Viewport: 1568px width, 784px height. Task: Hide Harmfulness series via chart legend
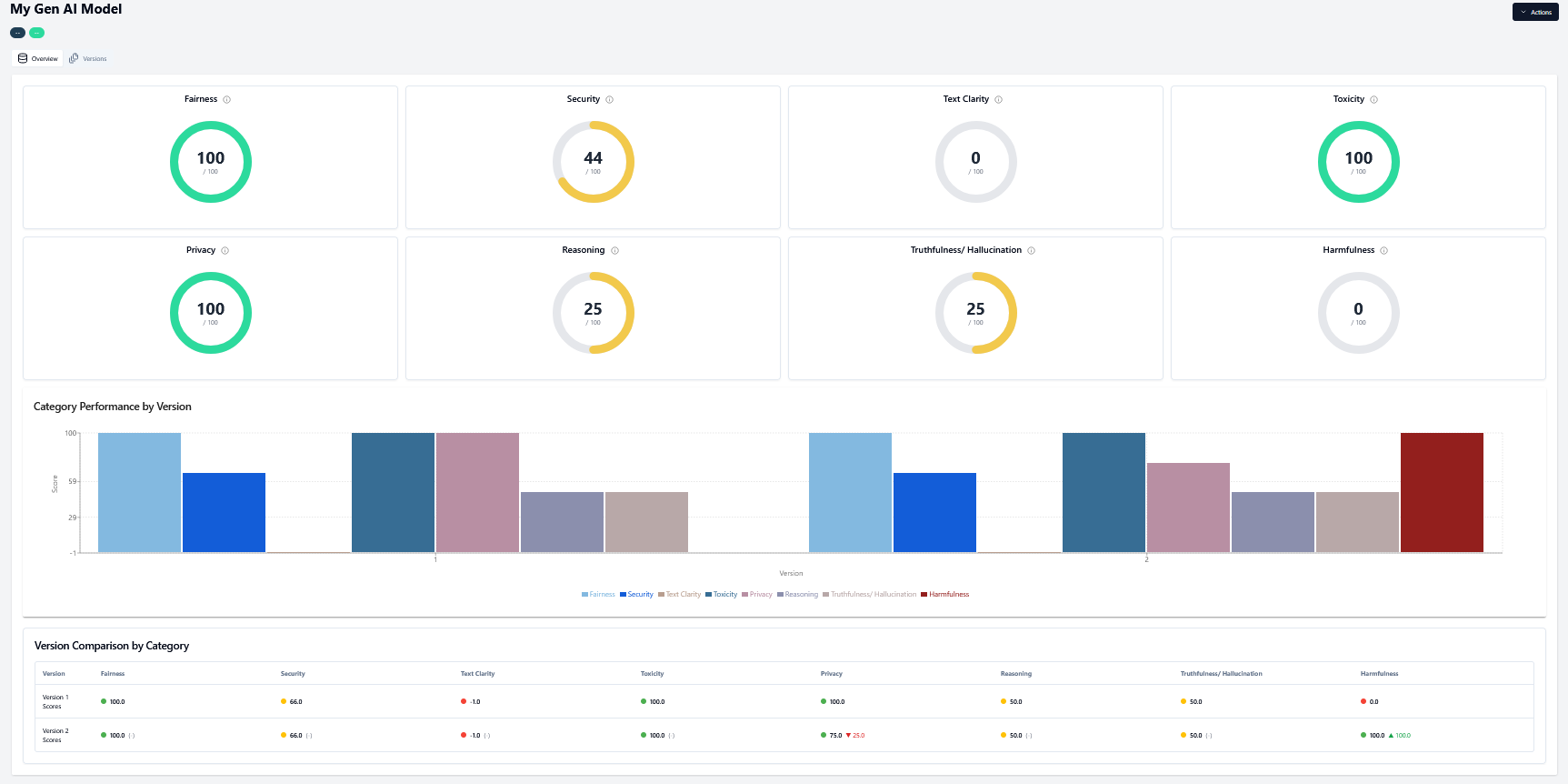coord(945,595)
